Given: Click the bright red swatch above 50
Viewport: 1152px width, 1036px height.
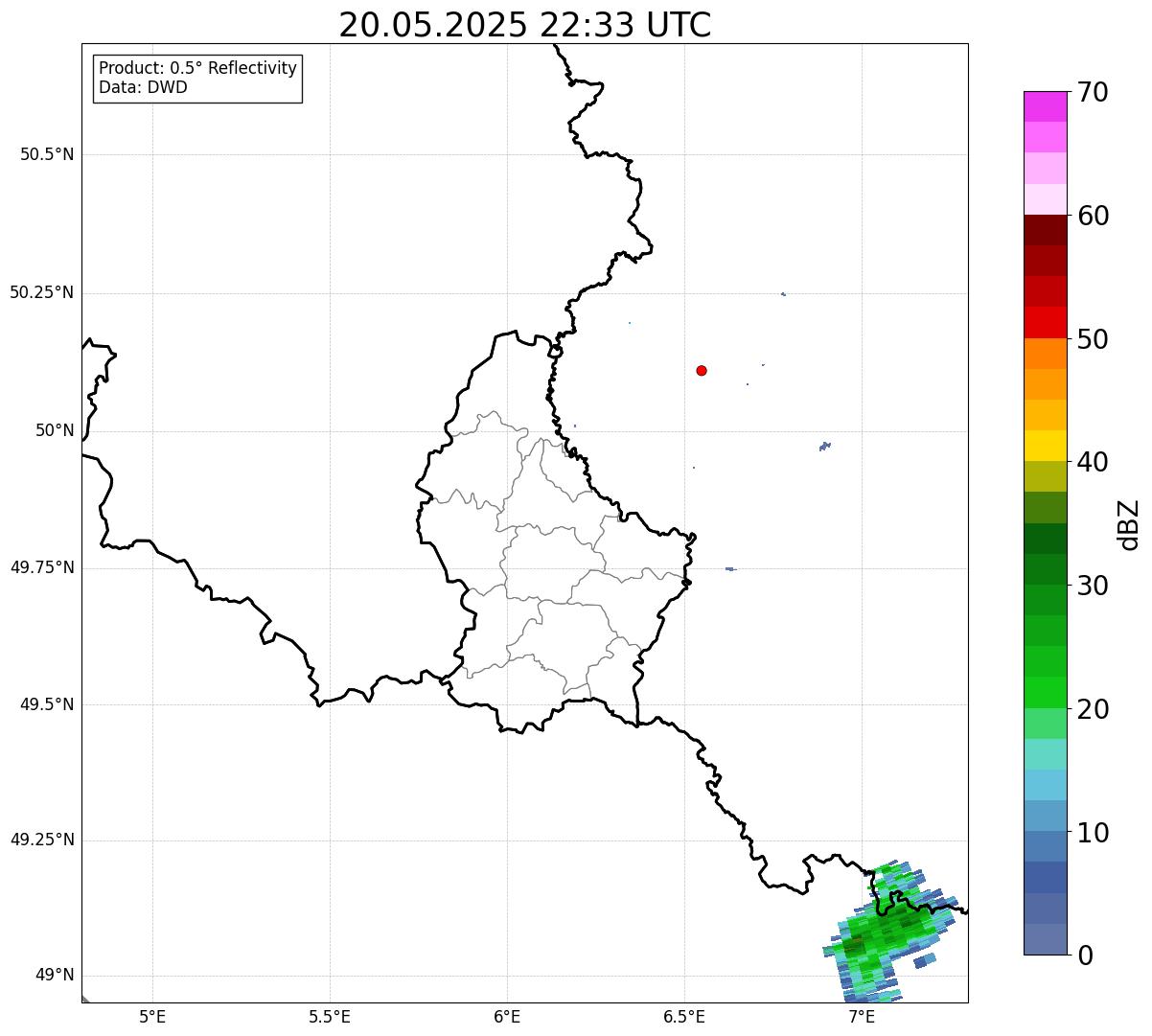Looking at the screenshot, I should pyautogui.click(x=1045, y=322).
